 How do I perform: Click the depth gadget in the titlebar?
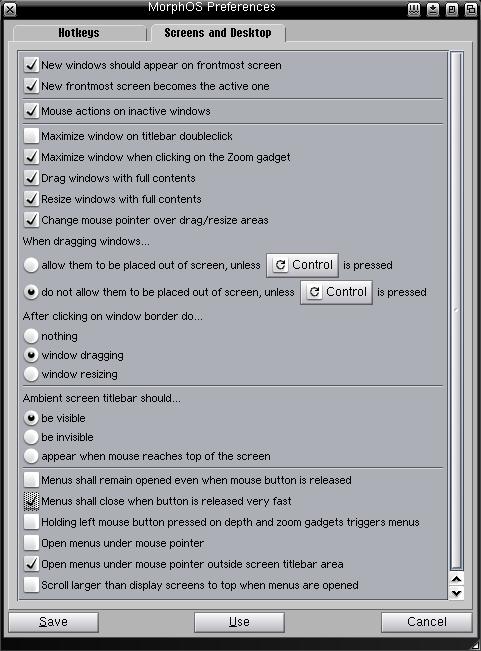tap(471, 9)
